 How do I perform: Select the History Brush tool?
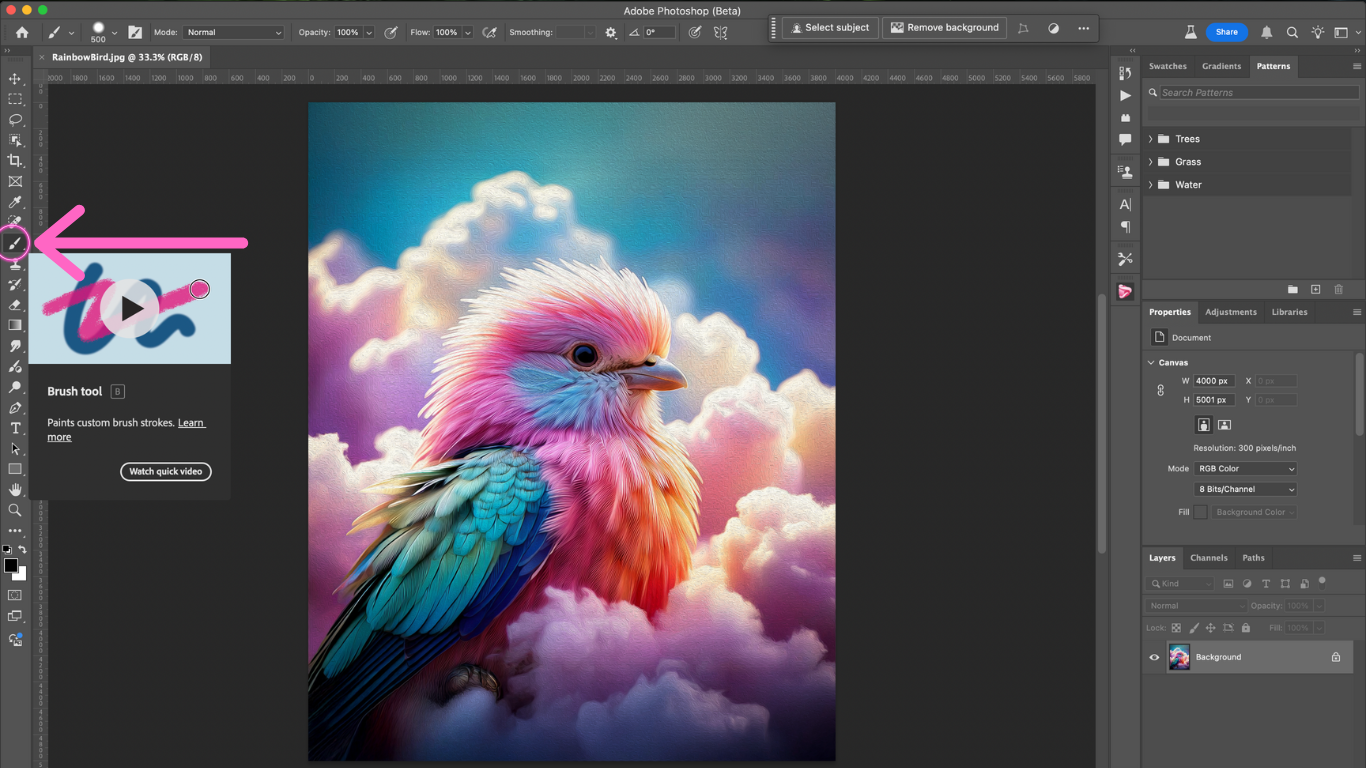pyautogui.click(x=15, y=284)
